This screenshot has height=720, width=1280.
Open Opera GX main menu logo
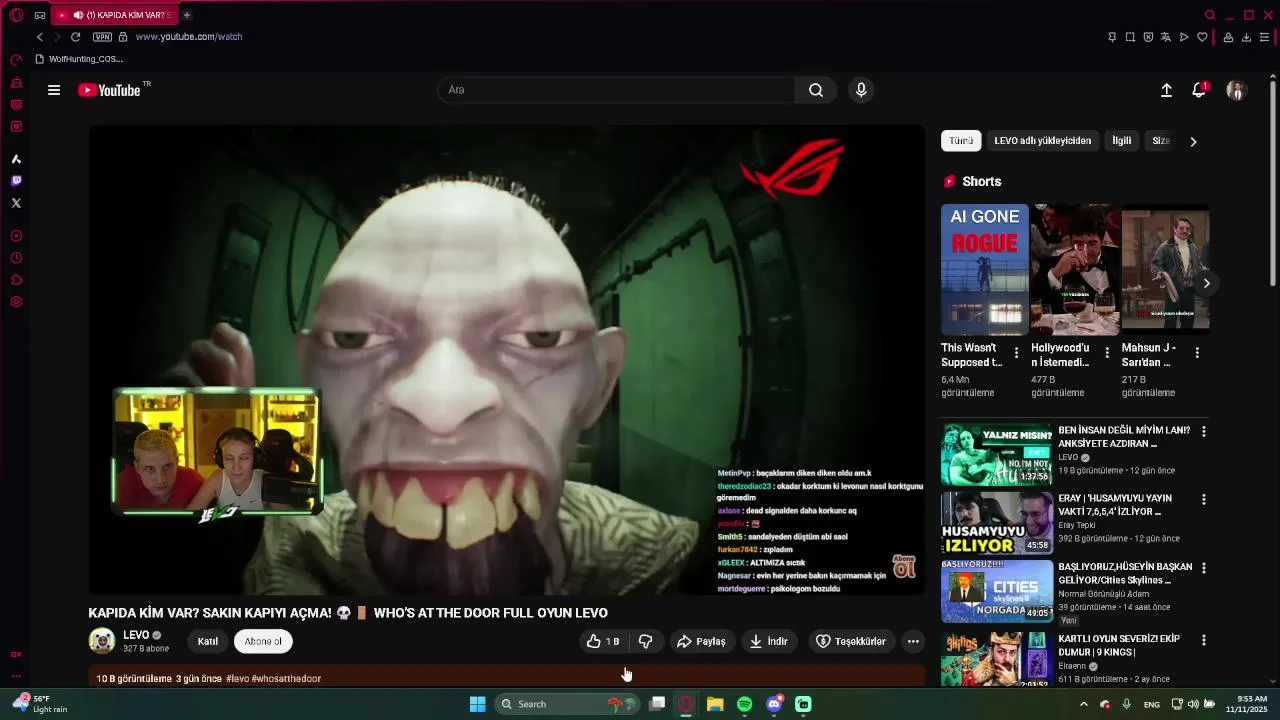[16, 15]
